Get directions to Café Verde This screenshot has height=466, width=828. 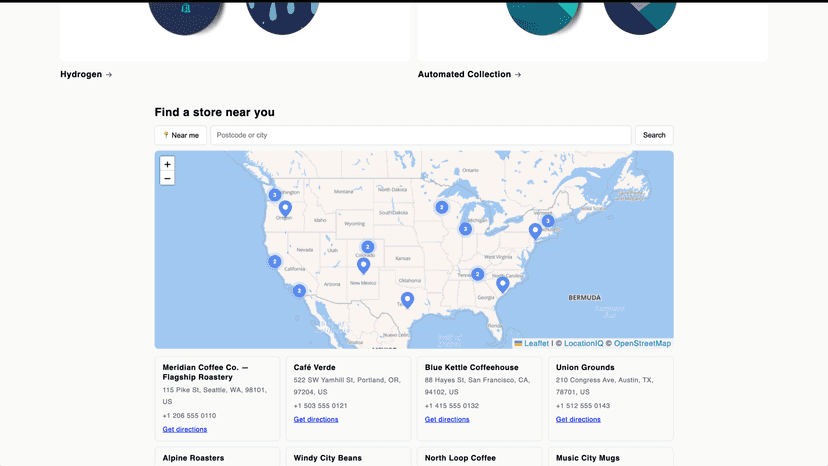click(316, 420)
